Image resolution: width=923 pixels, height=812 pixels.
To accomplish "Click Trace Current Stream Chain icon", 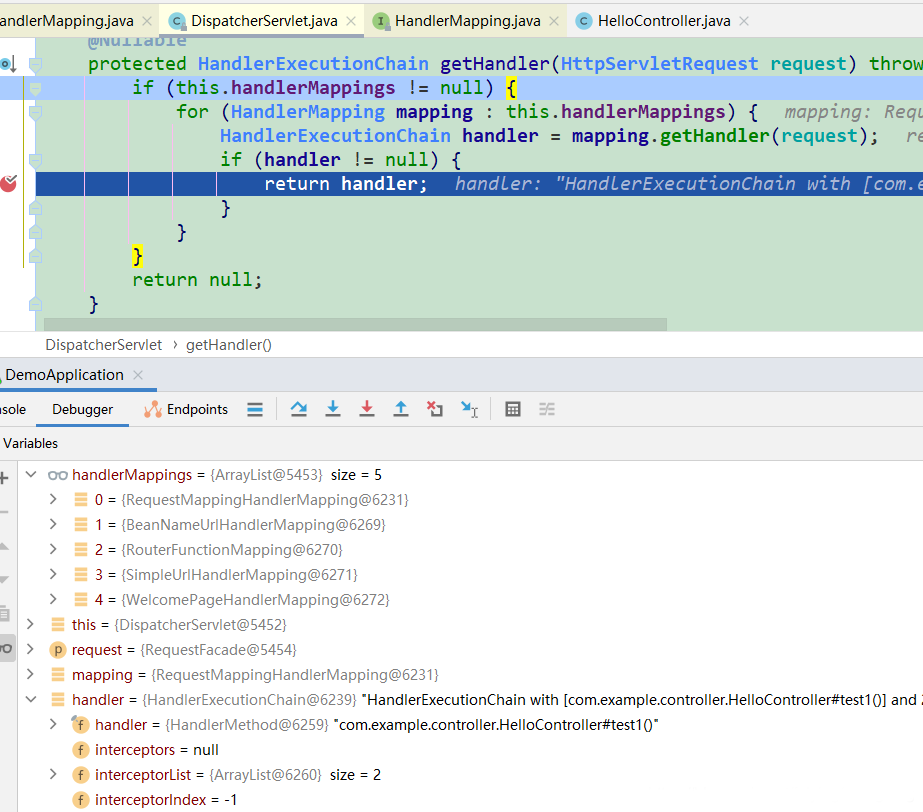I will coord(547,409).
